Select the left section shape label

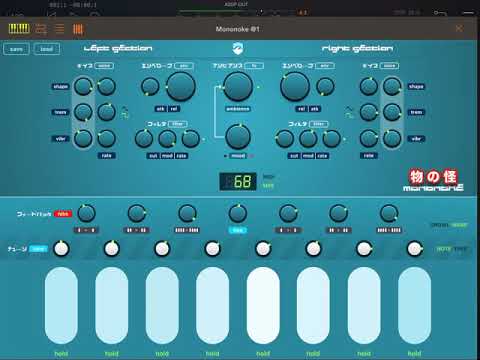point(61,86)
